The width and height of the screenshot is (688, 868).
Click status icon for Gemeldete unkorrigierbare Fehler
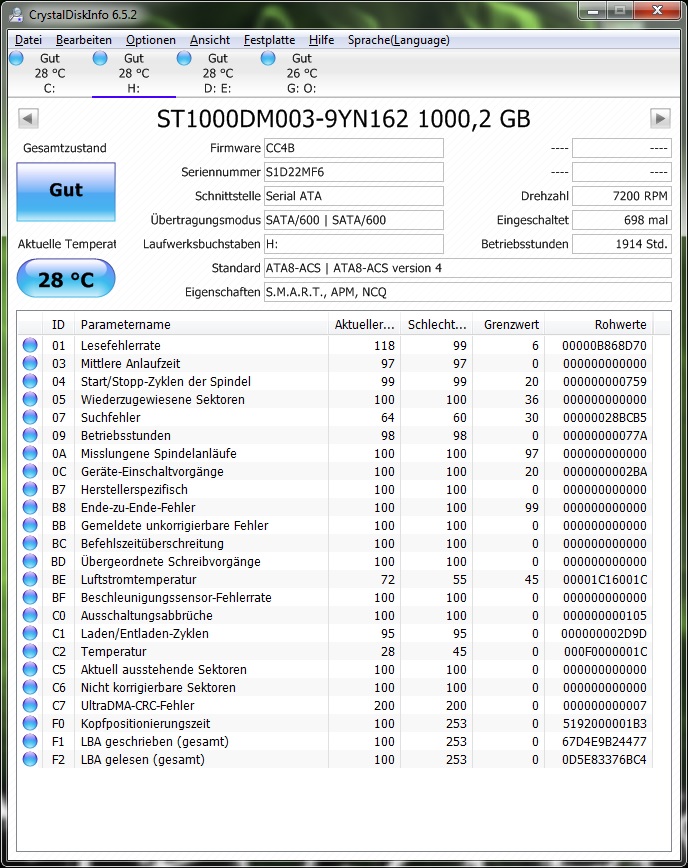tap(30, 525)
